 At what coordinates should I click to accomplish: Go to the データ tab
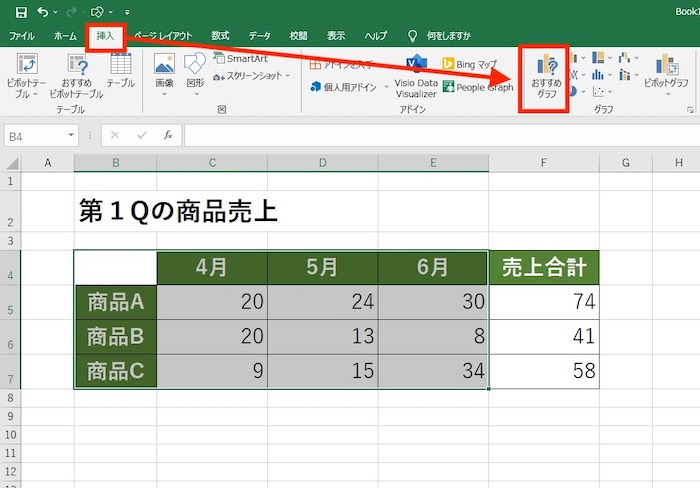(x=259, y=36)
